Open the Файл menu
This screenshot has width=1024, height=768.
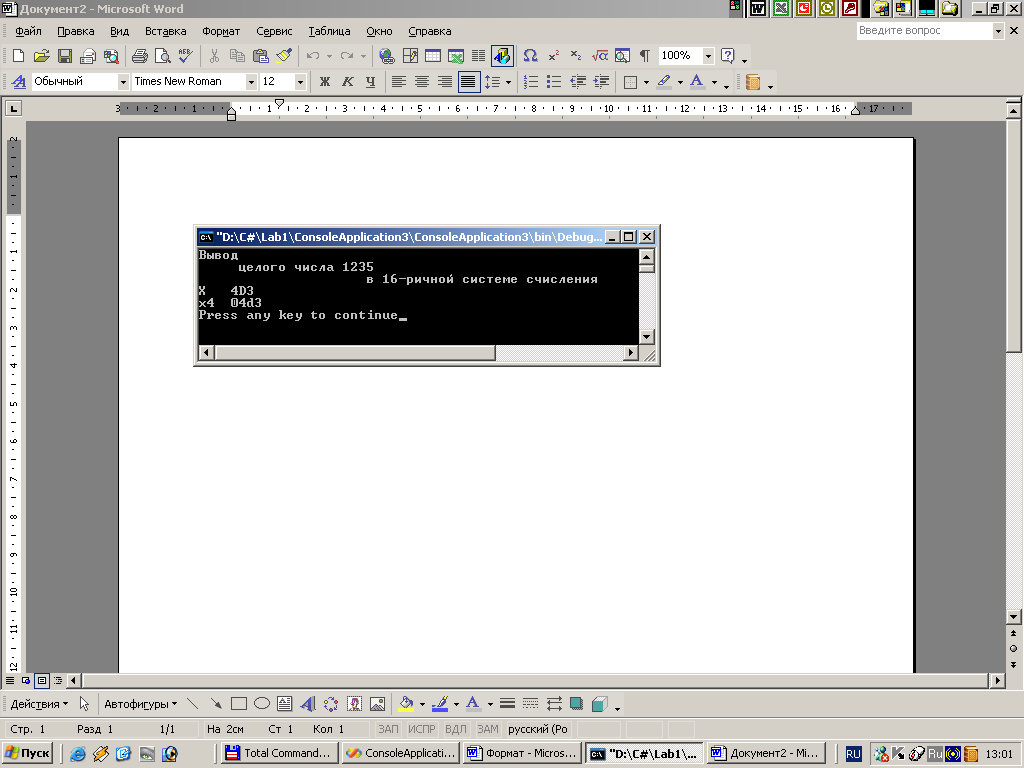click(28, 31)
